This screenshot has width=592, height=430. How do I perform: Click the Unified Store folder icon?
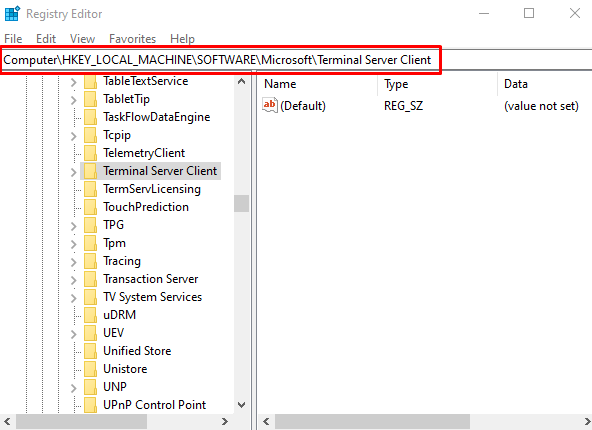point(91,351)
